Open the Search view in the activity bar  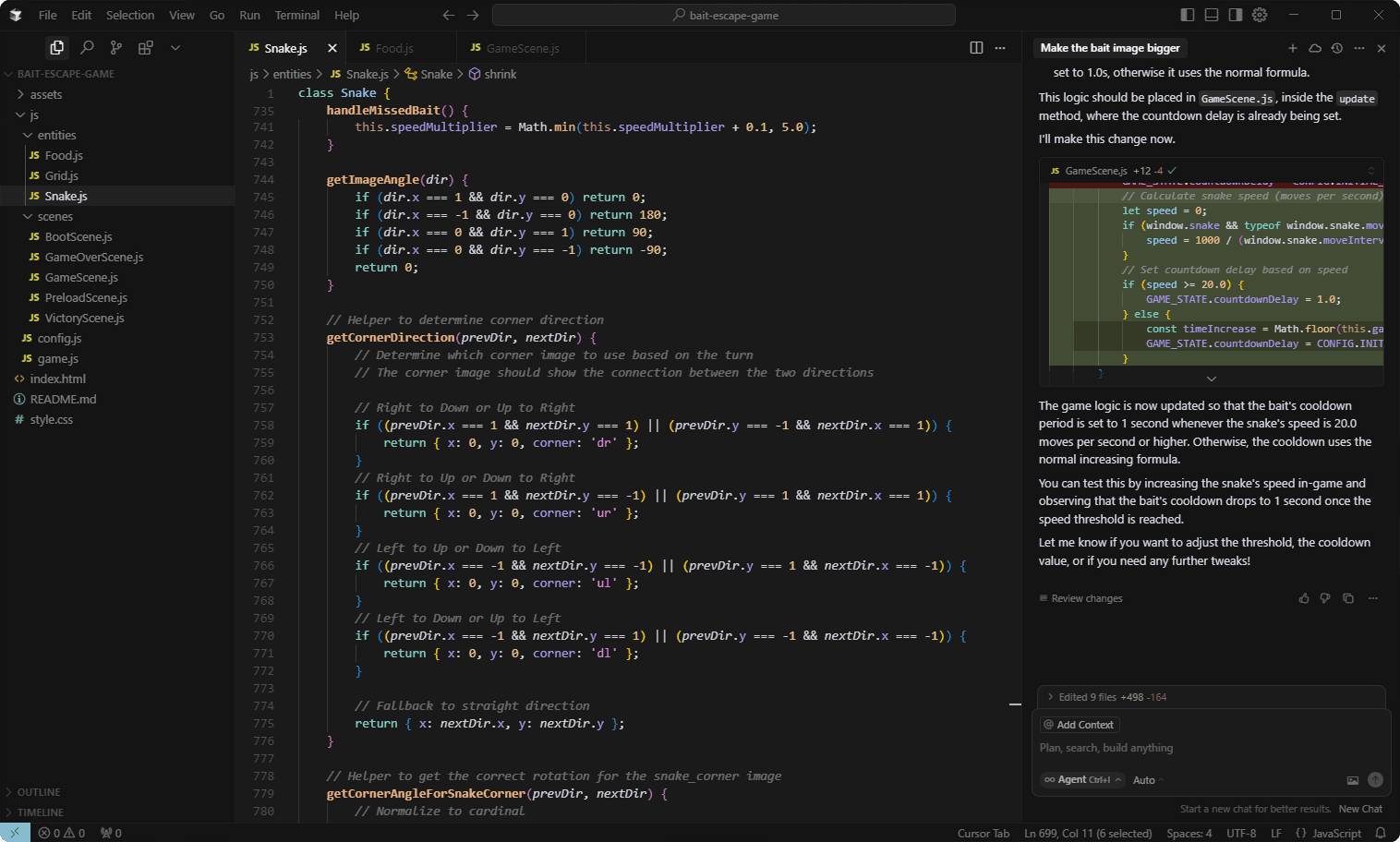pyautogui.click(x=88, y=47)
